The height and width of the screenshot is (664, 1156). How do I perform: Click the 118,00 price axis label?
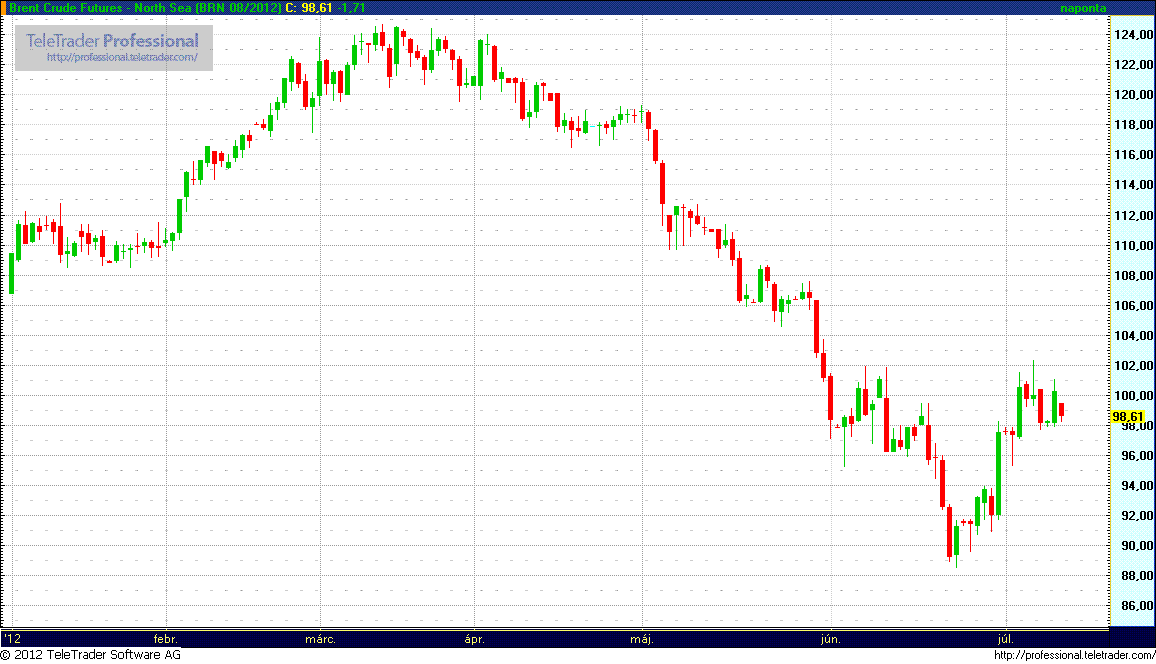pos(1133,125)
